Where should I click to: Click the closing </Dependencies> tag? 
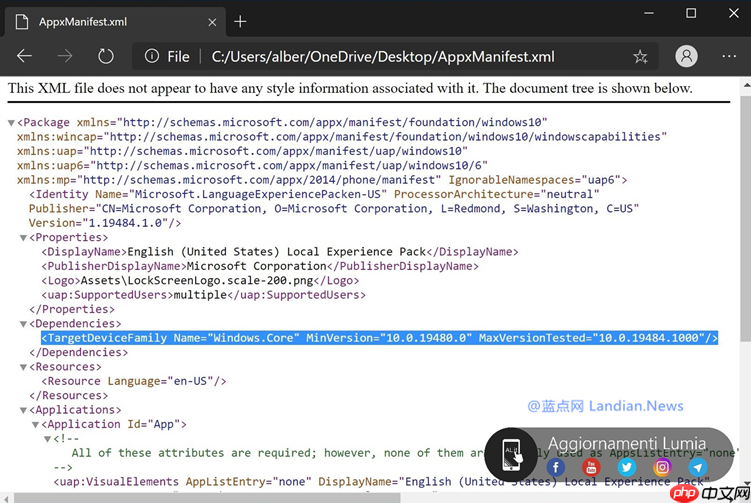79,352
